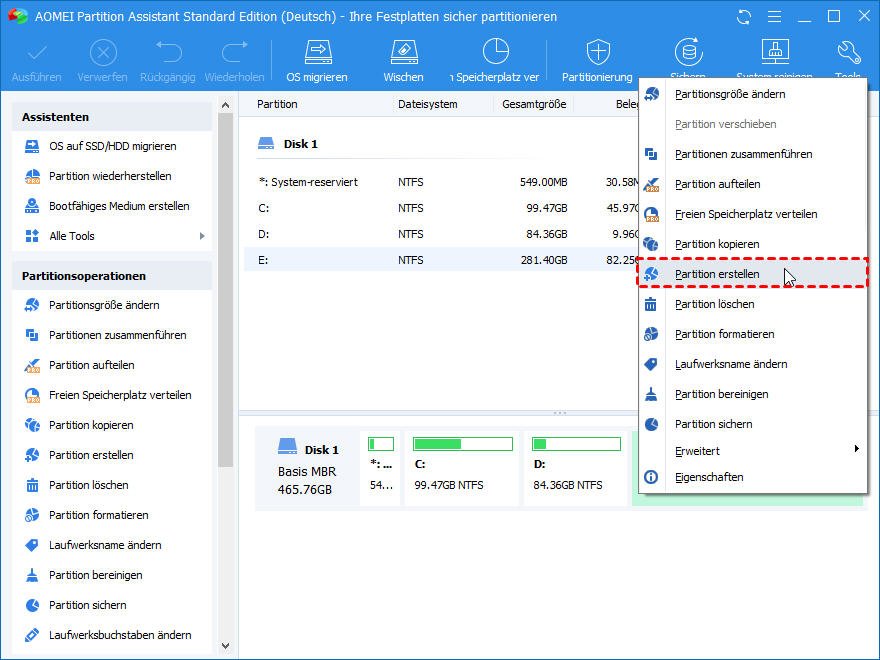Expand the Erweitert submenu arrow

click(856, 450)
